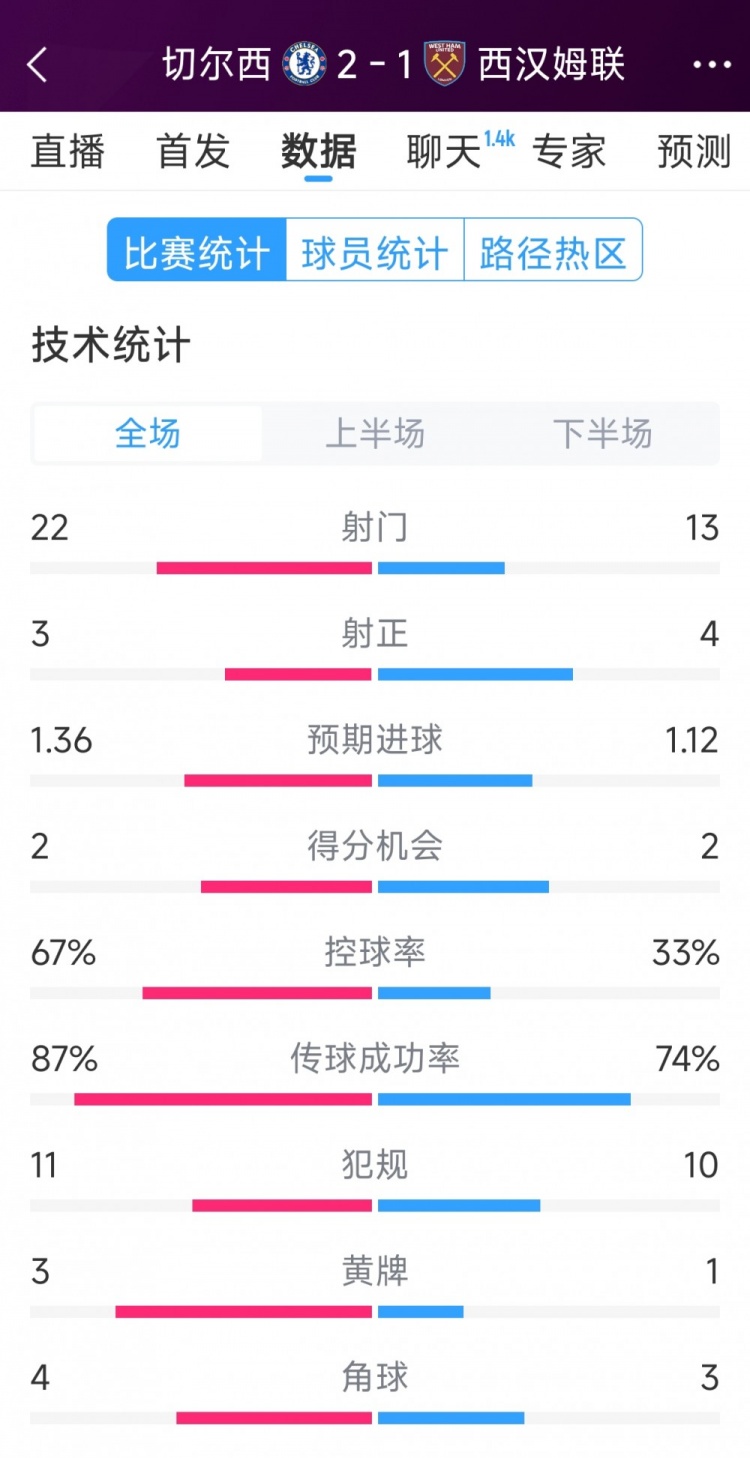Tap the back arrow icon

tap(38, 64)
